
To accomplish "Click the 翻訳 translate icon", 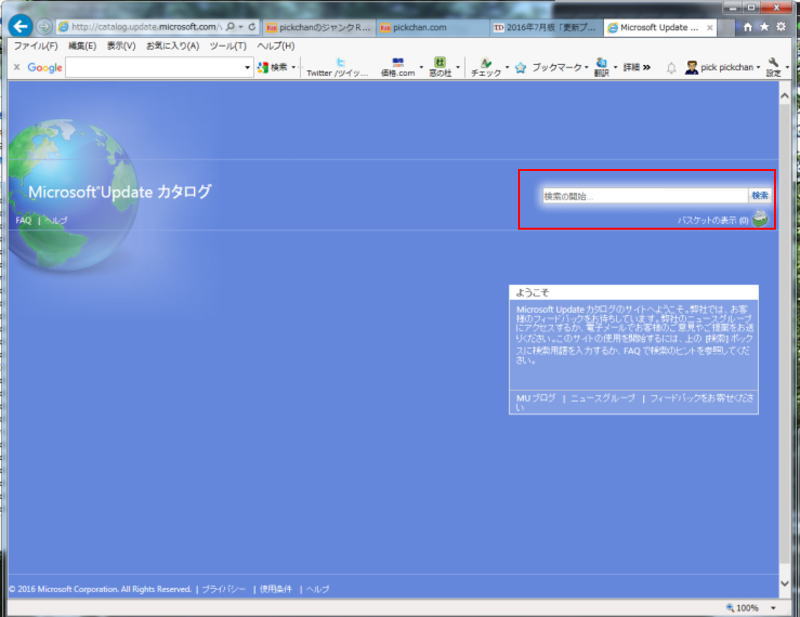I will coord(602,67).
